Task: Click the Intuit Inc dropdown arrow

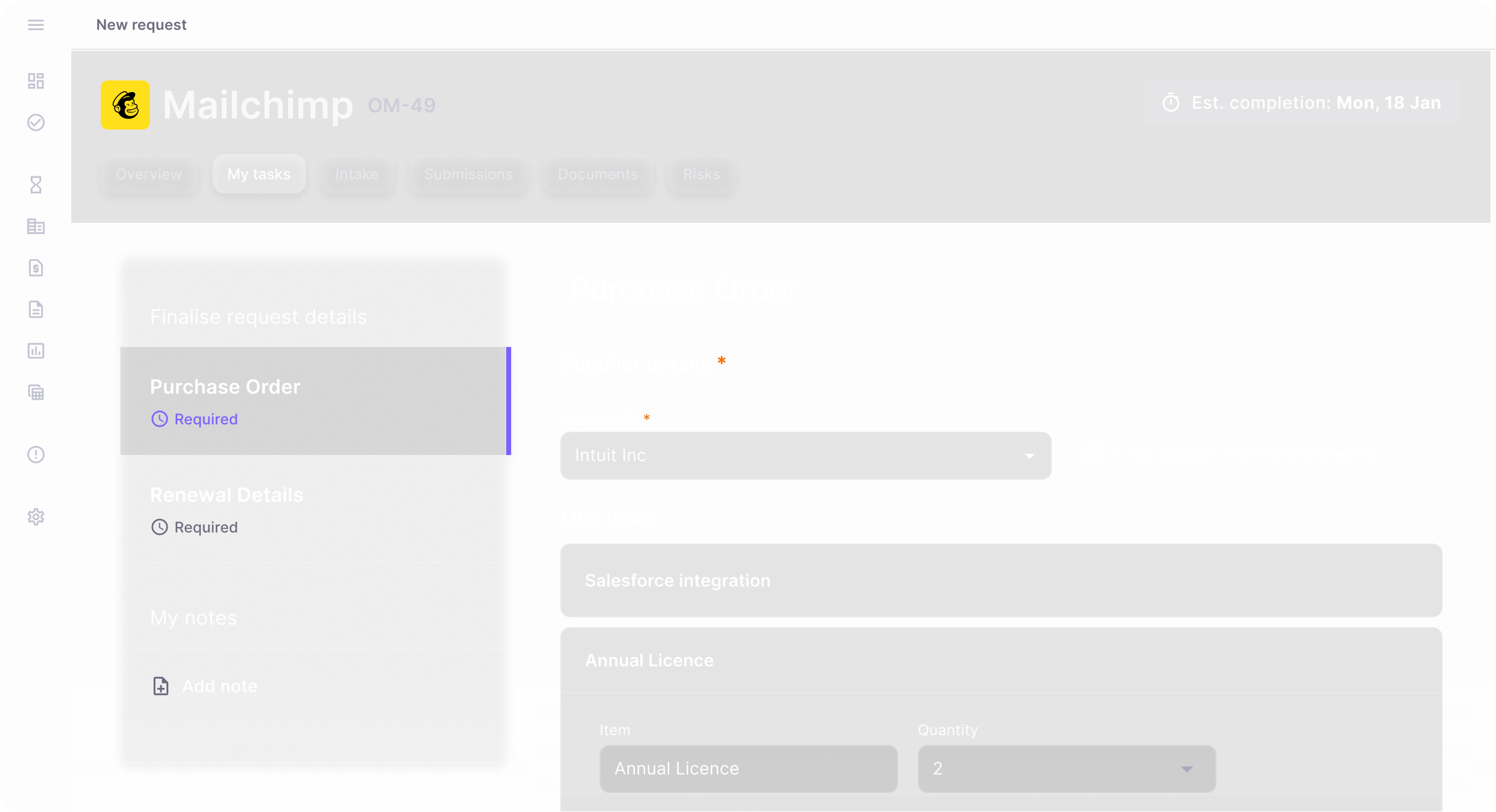Action: [1030, 456]
